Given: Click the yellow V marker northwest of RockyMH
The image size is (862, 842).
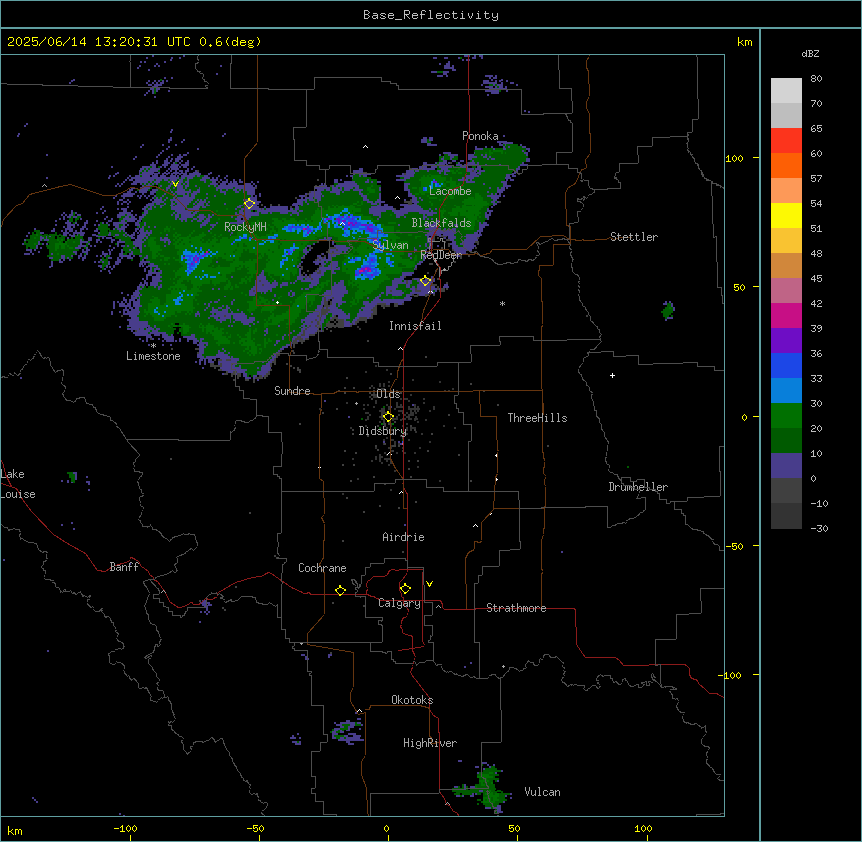Looking at the screenshot, I should pyautogui.click(x=175, y=184).
